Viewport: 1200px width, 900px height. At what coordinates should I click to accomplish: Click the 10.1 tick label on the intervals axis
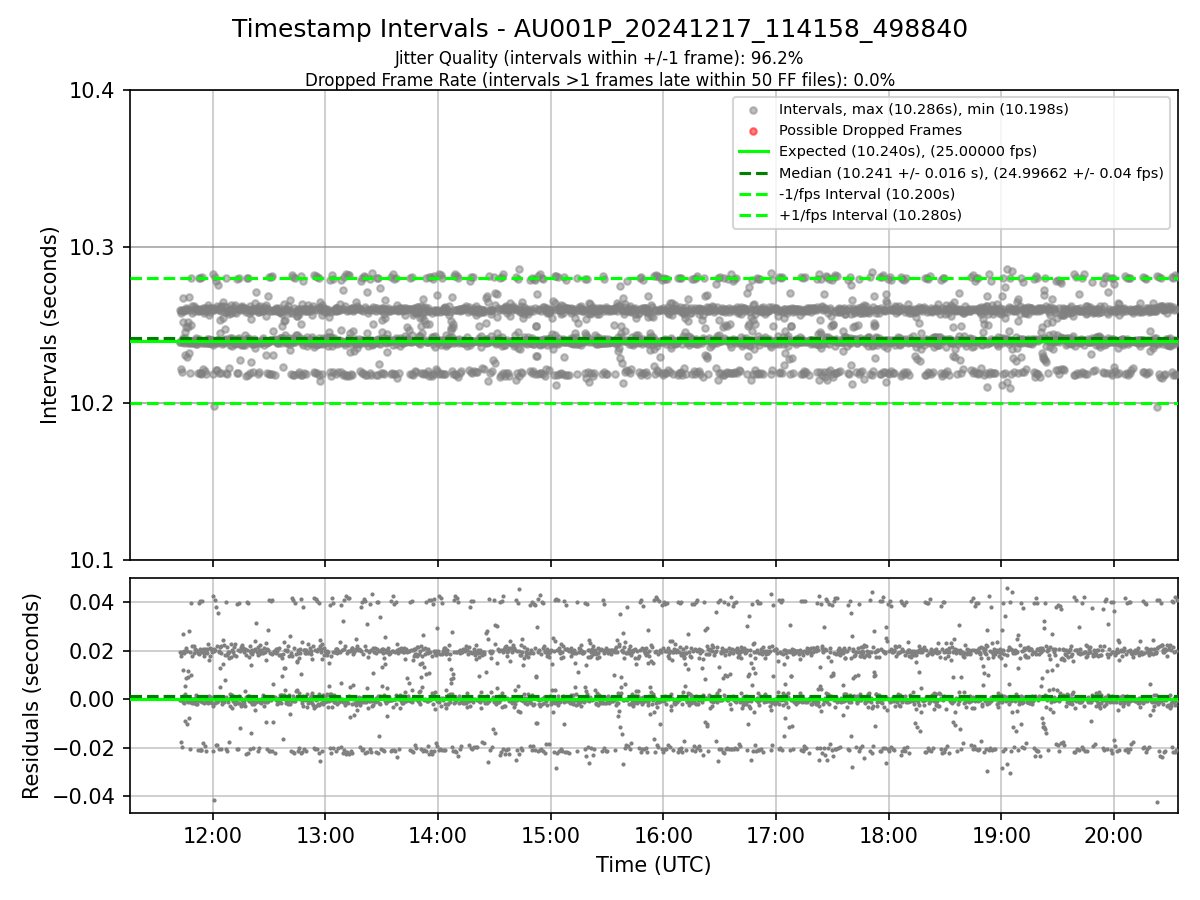94,560
